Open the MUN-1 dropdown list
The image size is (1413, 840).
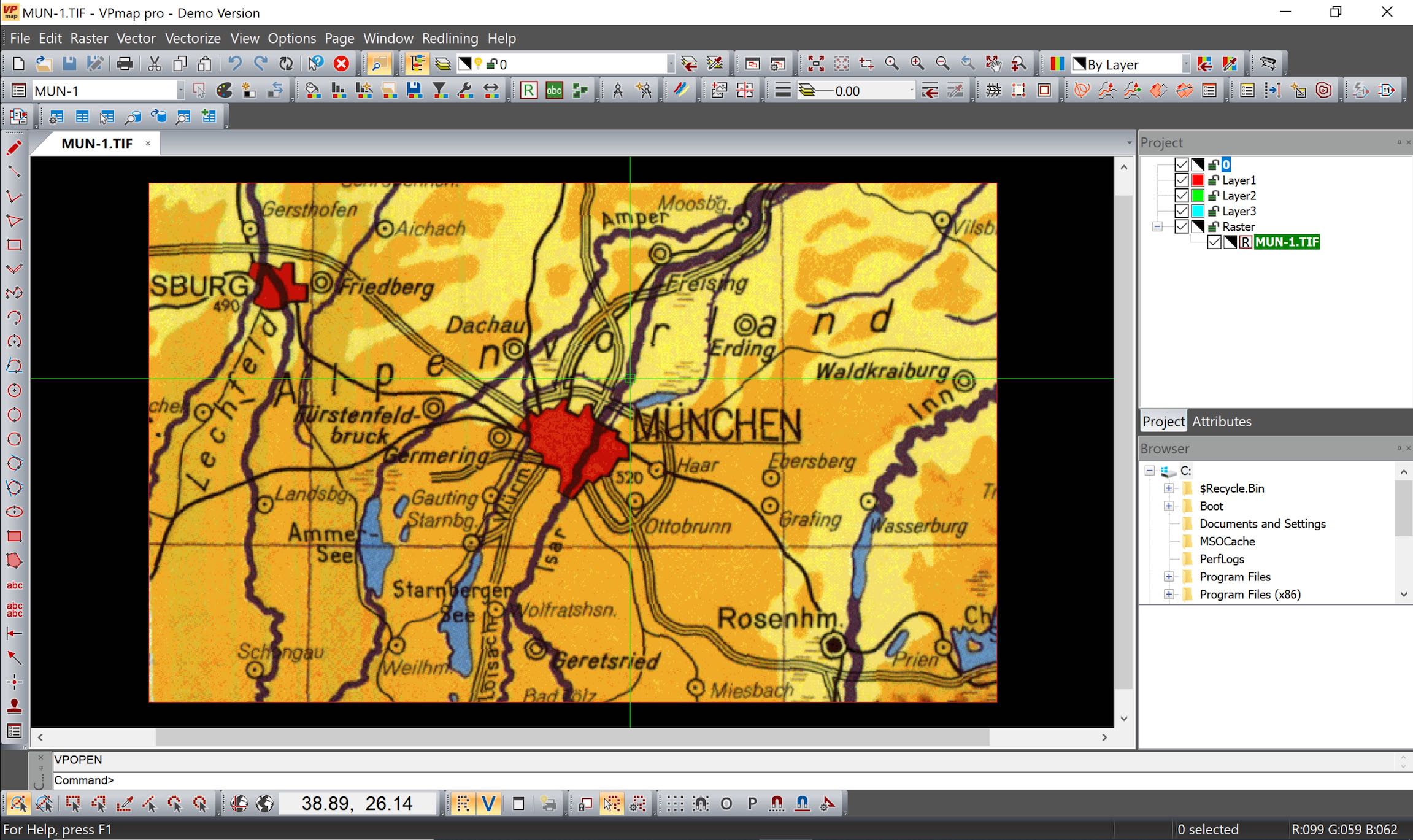180,91
